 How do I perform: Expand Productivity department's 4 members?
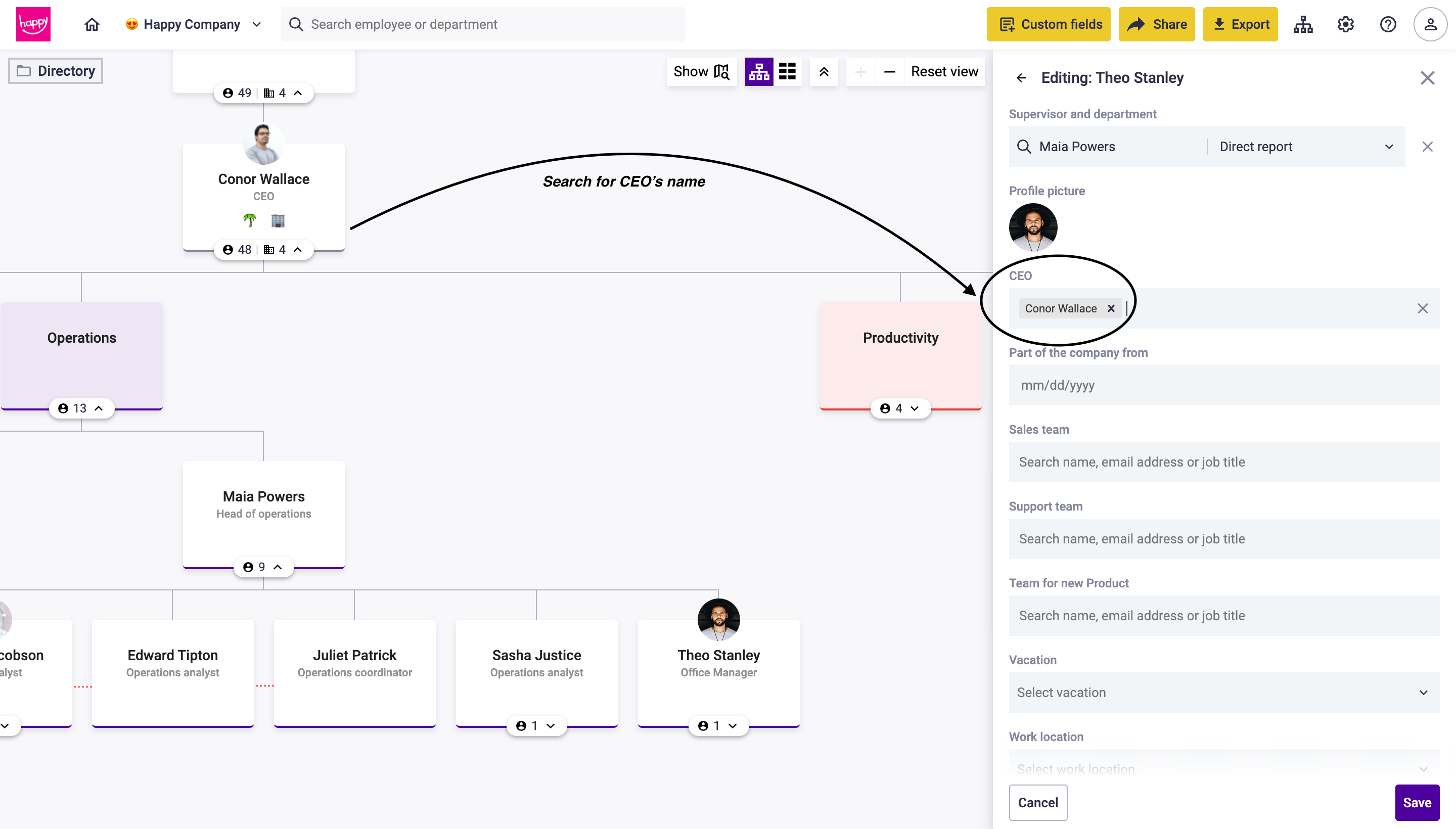coord(900,408)
